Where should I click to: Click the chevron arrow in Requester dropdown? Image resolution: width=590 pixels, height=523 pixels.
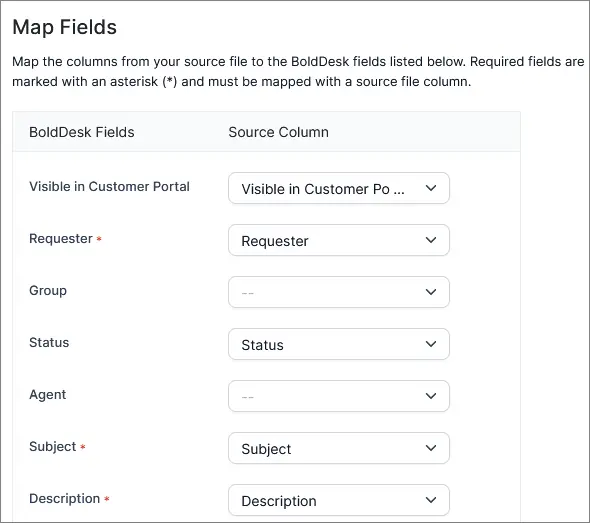click(x=431, y=240)
